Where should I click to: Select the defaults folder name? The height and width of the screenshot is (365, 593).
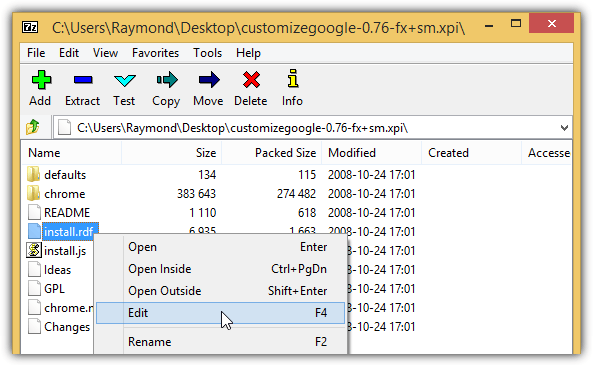click(x=65, y=175)
